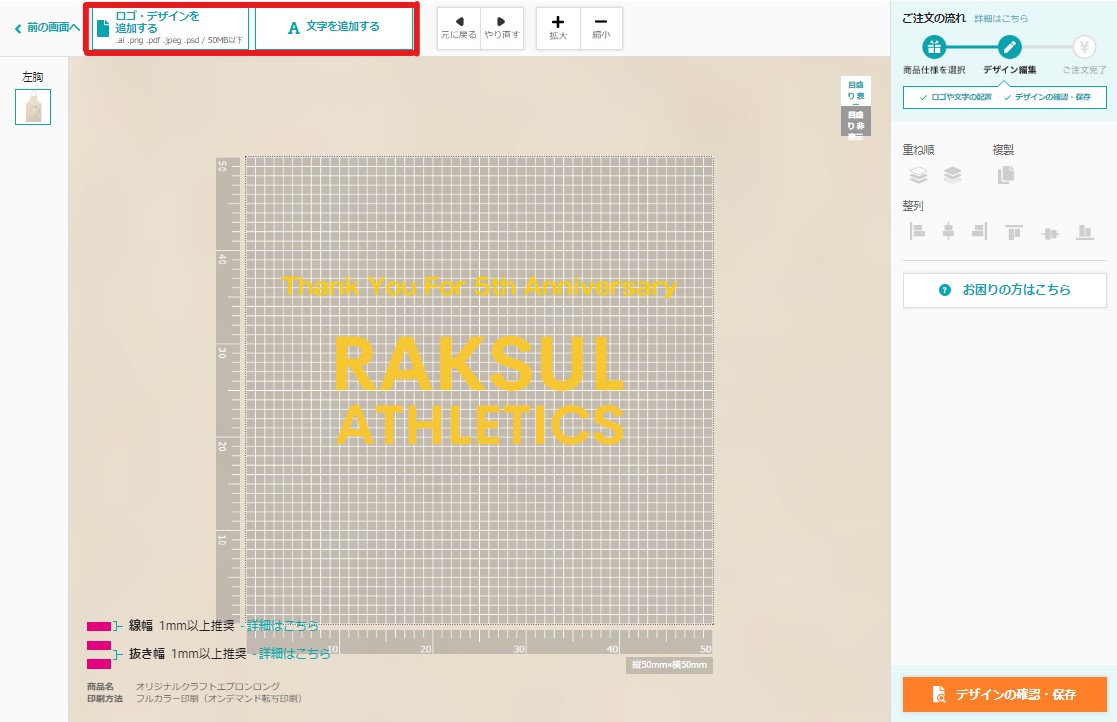Click ロゴ・デザインを追加する upload button
This screenshot has width=1117, height=722.
170,28
